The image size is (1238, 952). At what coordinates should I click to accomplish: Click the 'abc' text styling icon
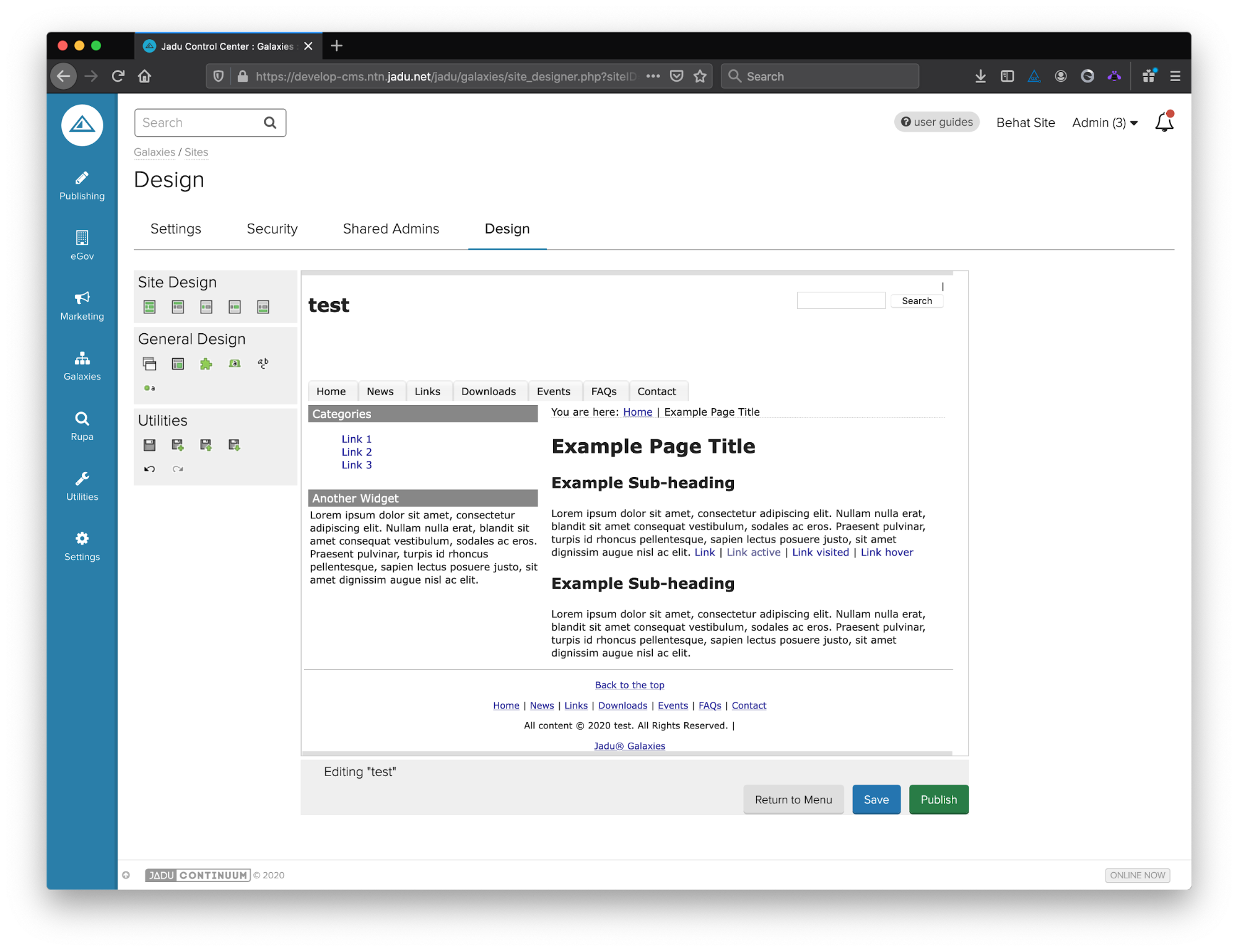pyautogui.click(x=263, y=364)
